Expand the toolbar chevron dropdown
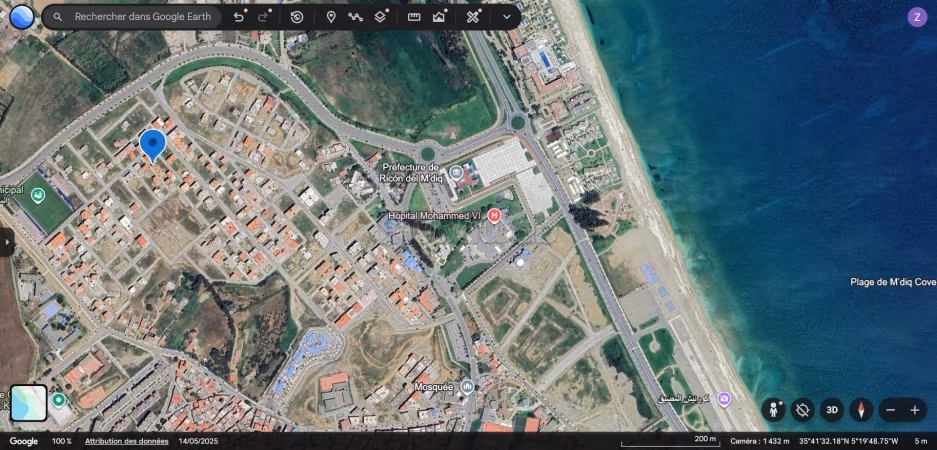 [507, 17]
